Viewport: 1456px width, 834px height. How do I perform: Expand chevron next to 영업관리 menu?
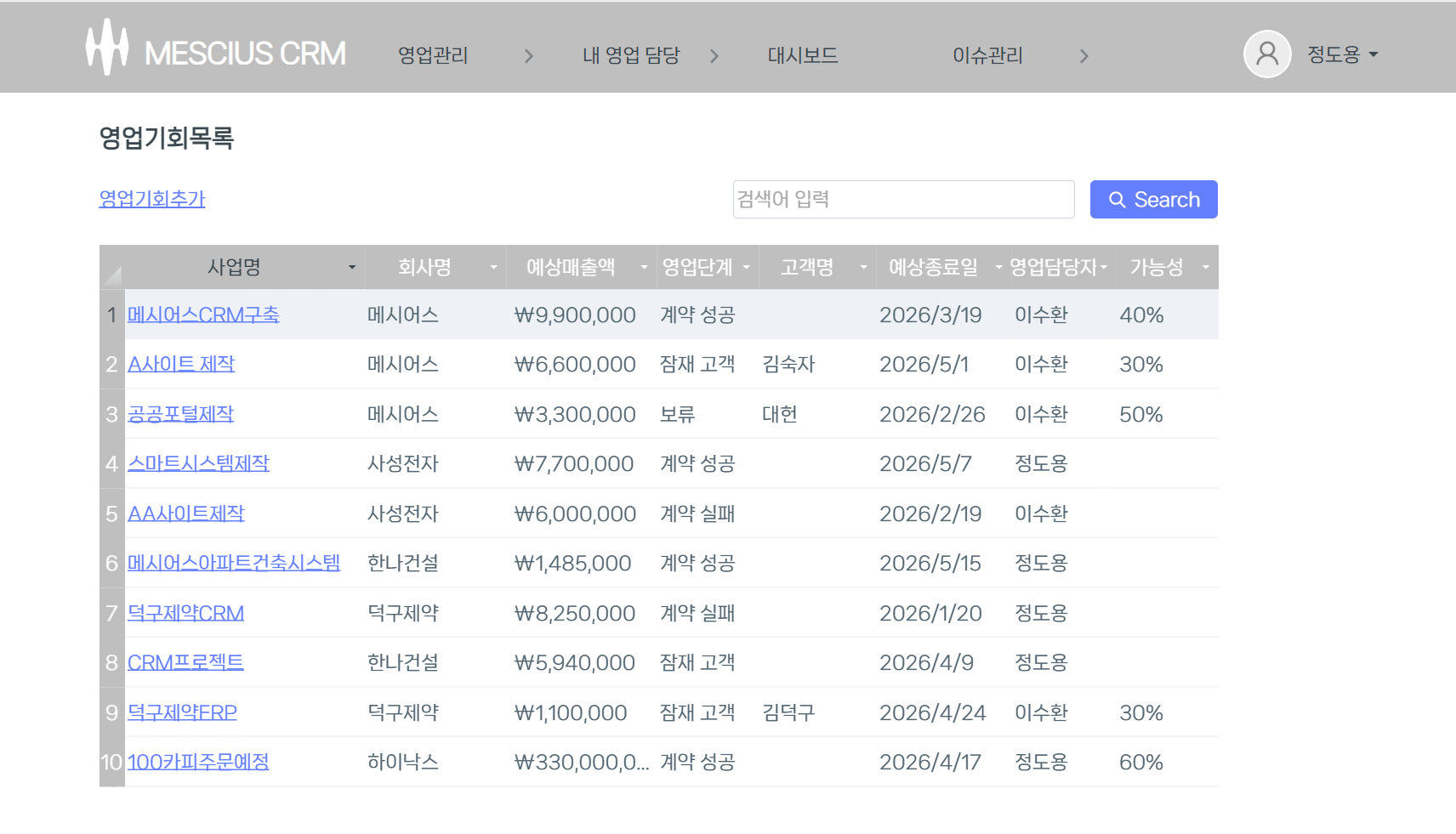[x=529, y=56]
